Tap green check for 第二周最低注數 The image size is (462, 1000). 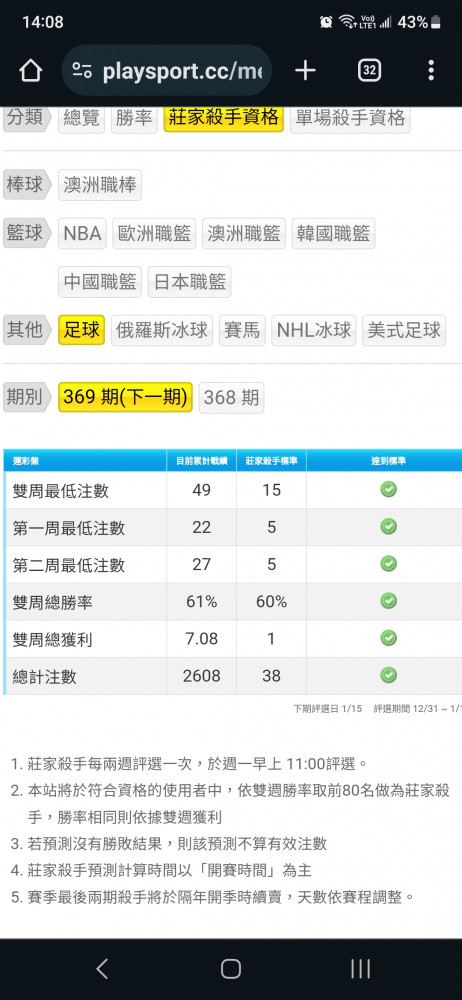[x=388, y=564]
